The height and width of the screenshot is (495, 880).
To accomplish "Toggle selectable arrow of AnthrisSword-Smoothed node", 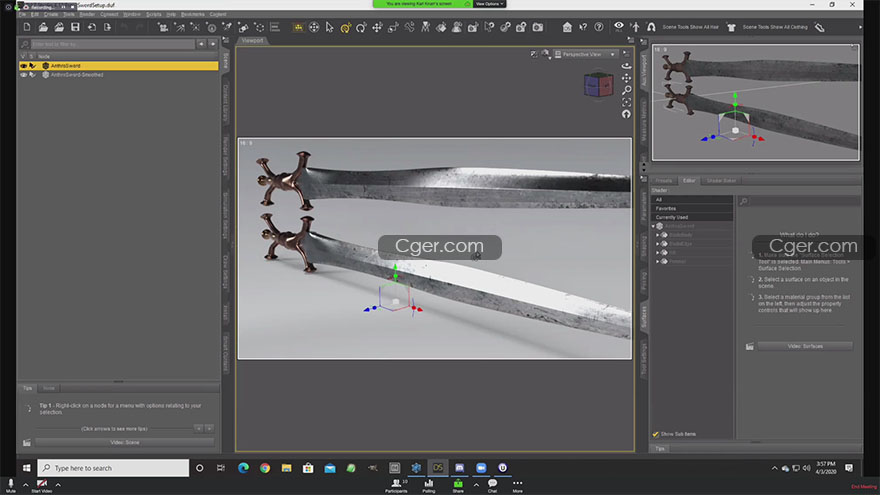I will (x=33, y=75).
